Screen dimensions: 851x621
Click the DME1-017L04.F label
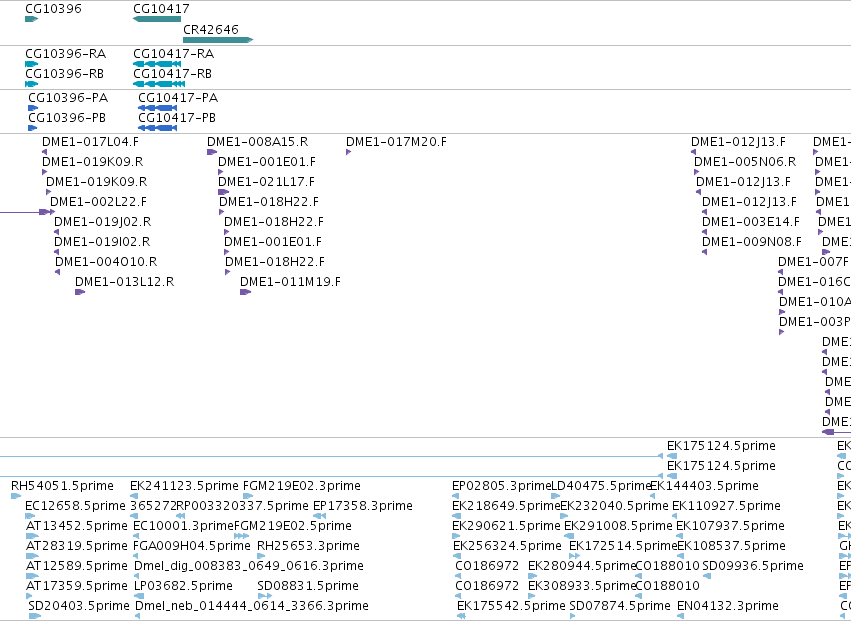click(x=91, y=142)
